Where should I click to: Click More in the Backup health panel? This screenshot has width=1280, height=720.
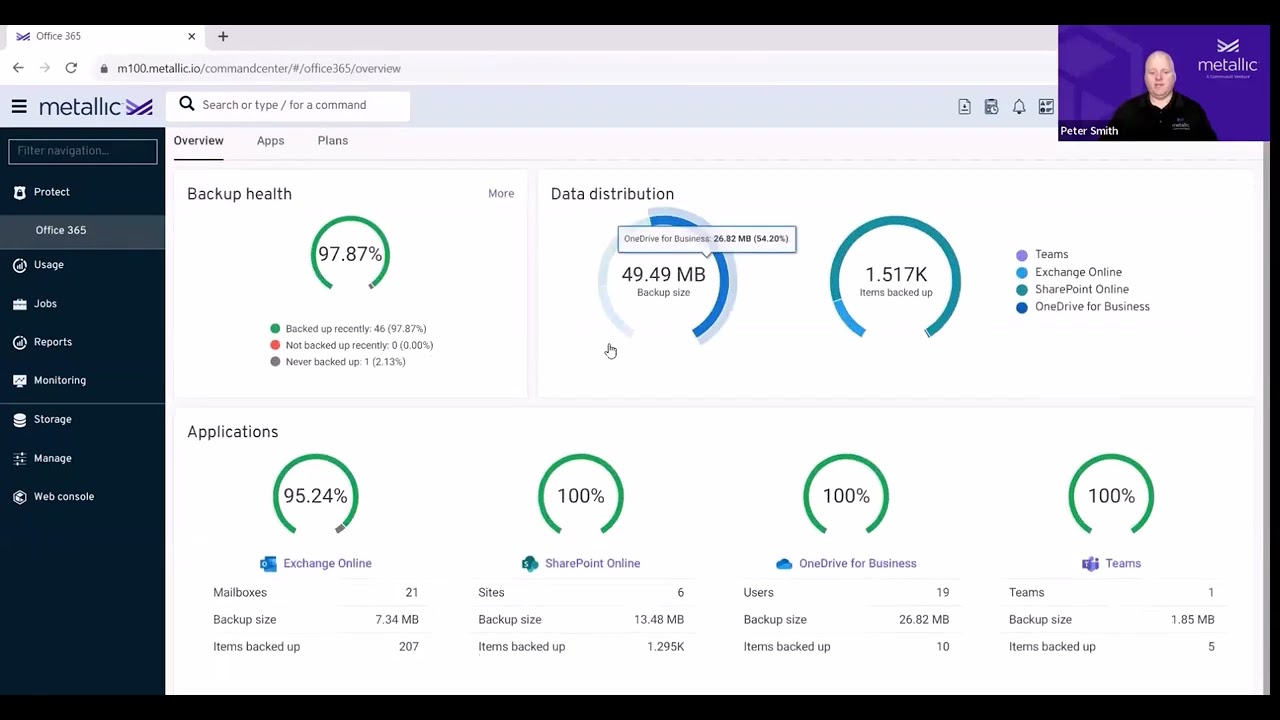click(x=501, y=194)
